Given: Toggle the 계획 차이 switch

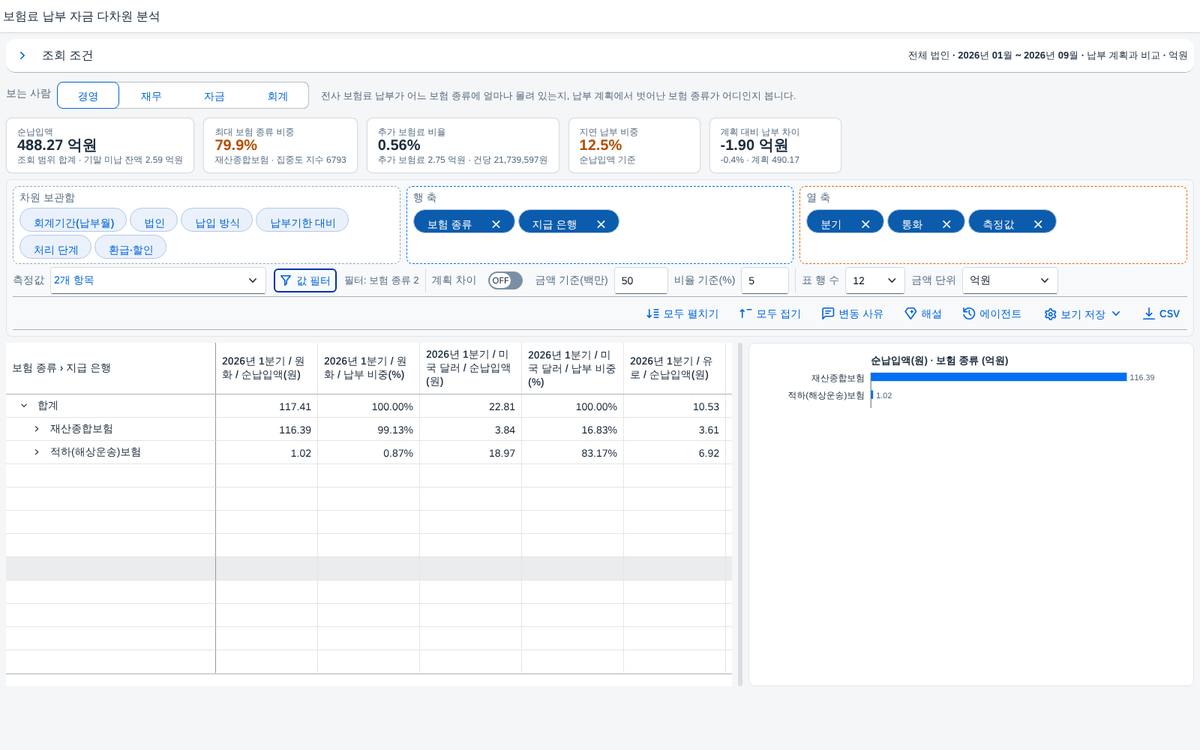Looking at the screenshot, I should pyautogui.click(x=505, y=281).
